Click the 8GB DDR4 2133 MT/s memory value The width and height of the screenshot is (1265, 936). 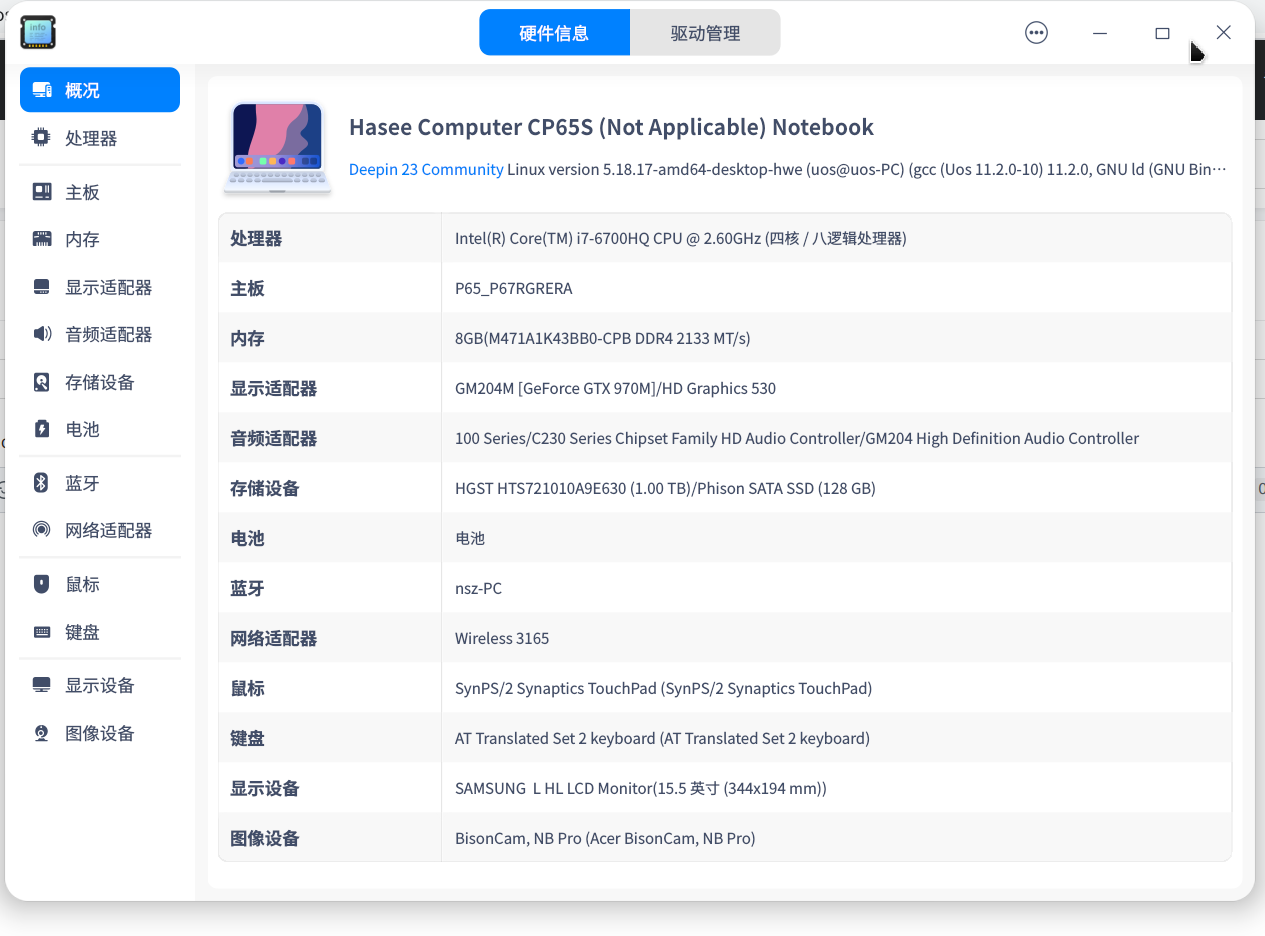coord(603,338)
